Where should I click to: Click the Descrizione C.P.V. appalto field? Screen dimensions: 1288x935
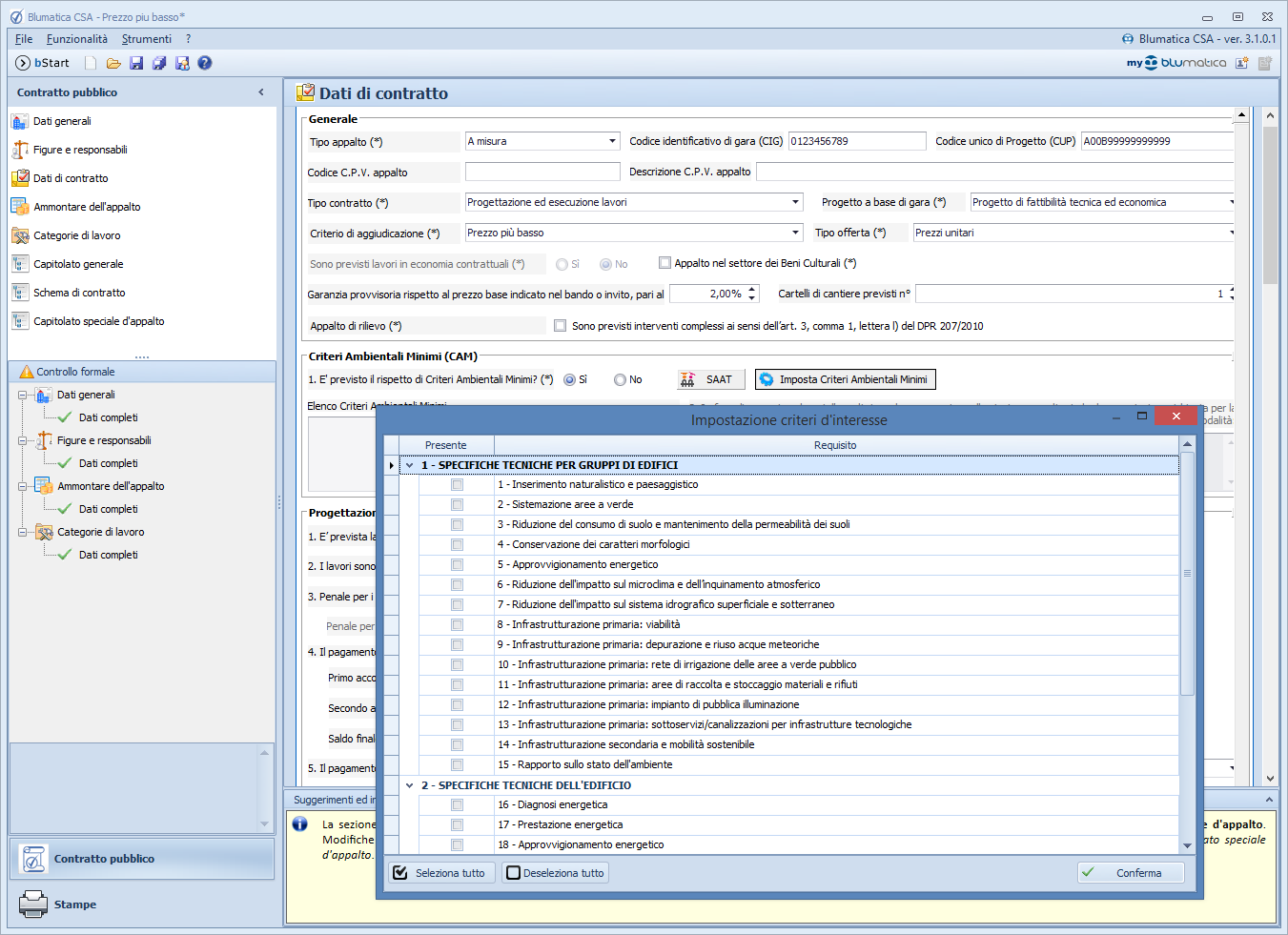point(995,172)
